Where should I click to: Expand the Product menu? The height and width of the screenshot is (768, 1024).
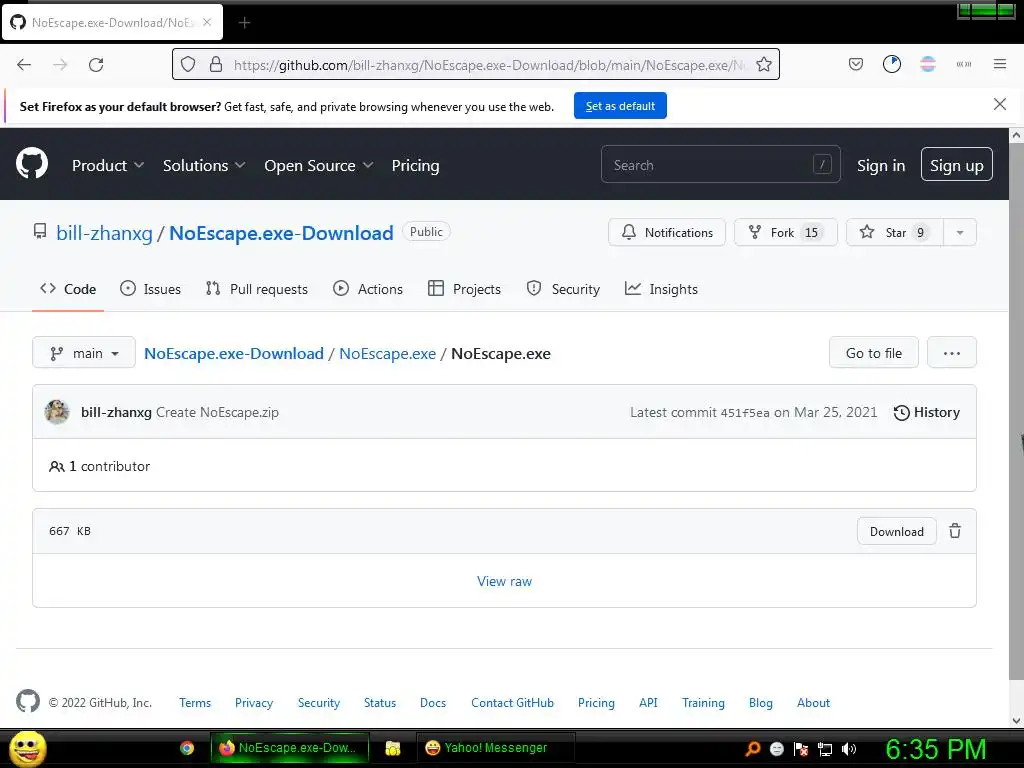108,166
